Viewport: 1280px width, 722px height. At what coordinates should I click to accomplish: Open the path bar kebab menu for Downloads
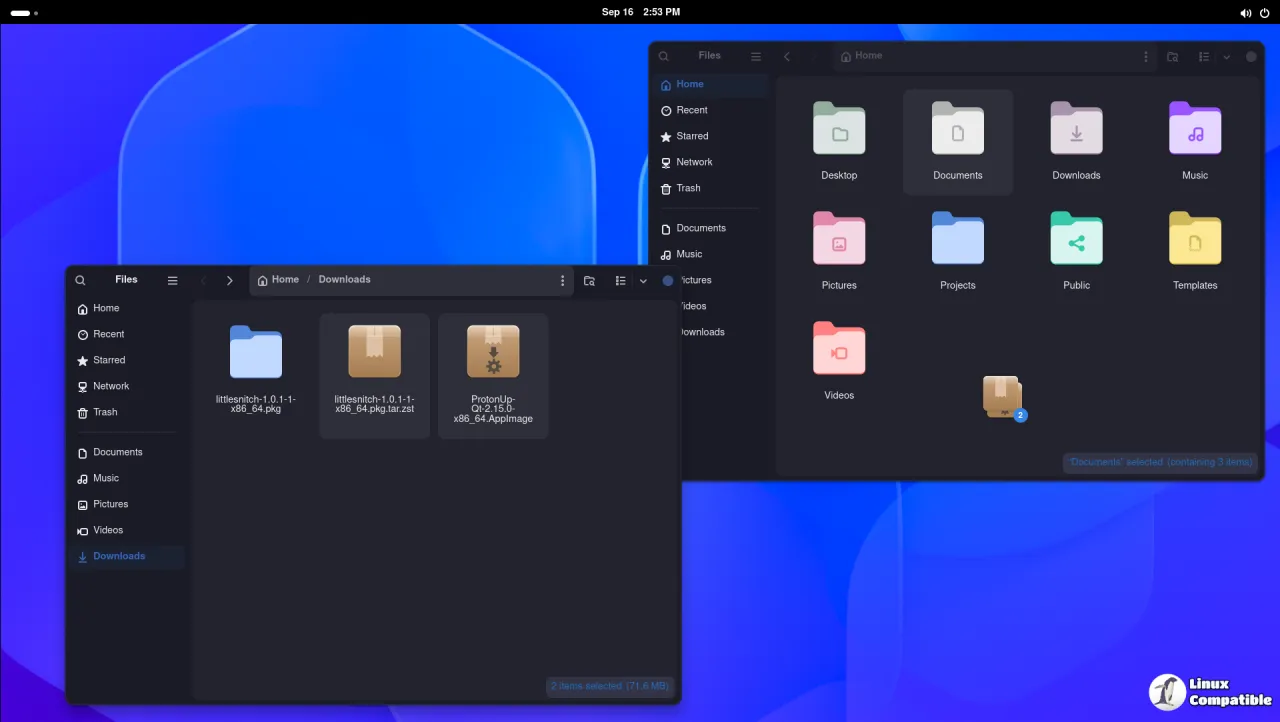(562, 281)
